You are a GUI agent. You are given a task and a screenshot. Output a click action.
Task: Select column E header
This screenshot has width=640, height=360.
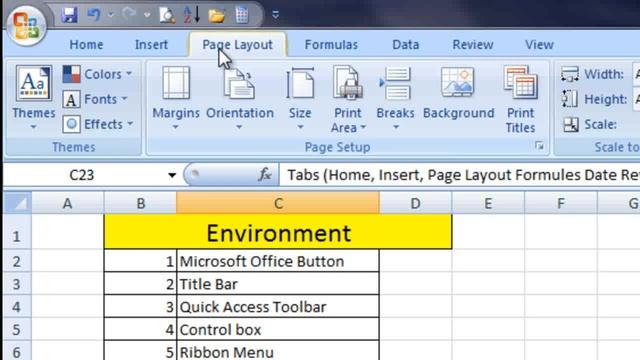coord(488,203)
